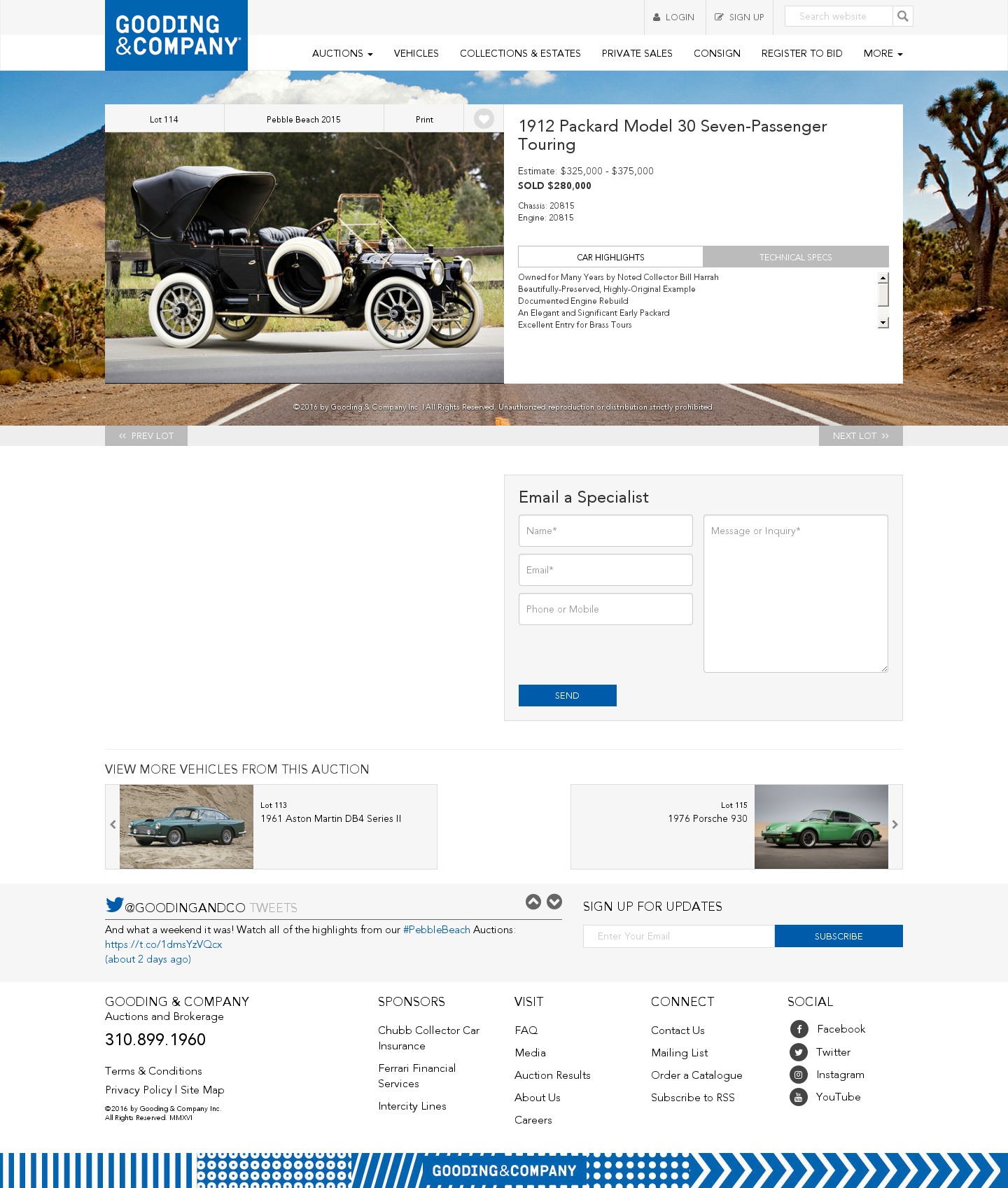Open the Site Map link
The height and width of the screenshot is (1188, 1008).
pyautogui.click(x=202, y=1090)
